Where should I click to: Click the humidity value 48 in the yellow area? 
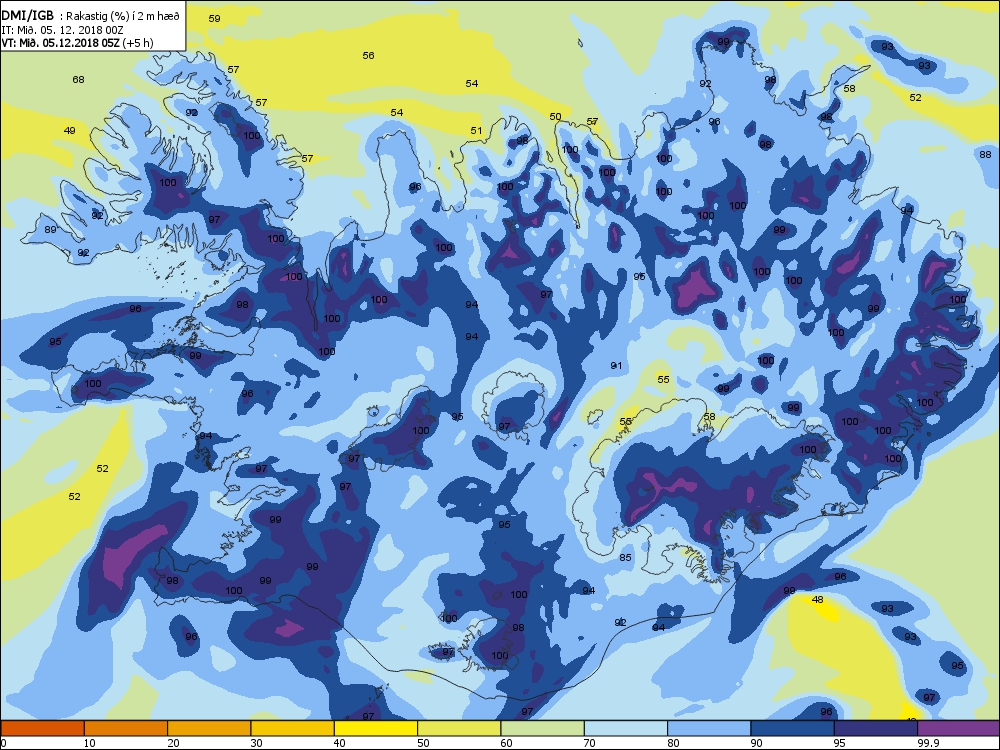point(818,599)
